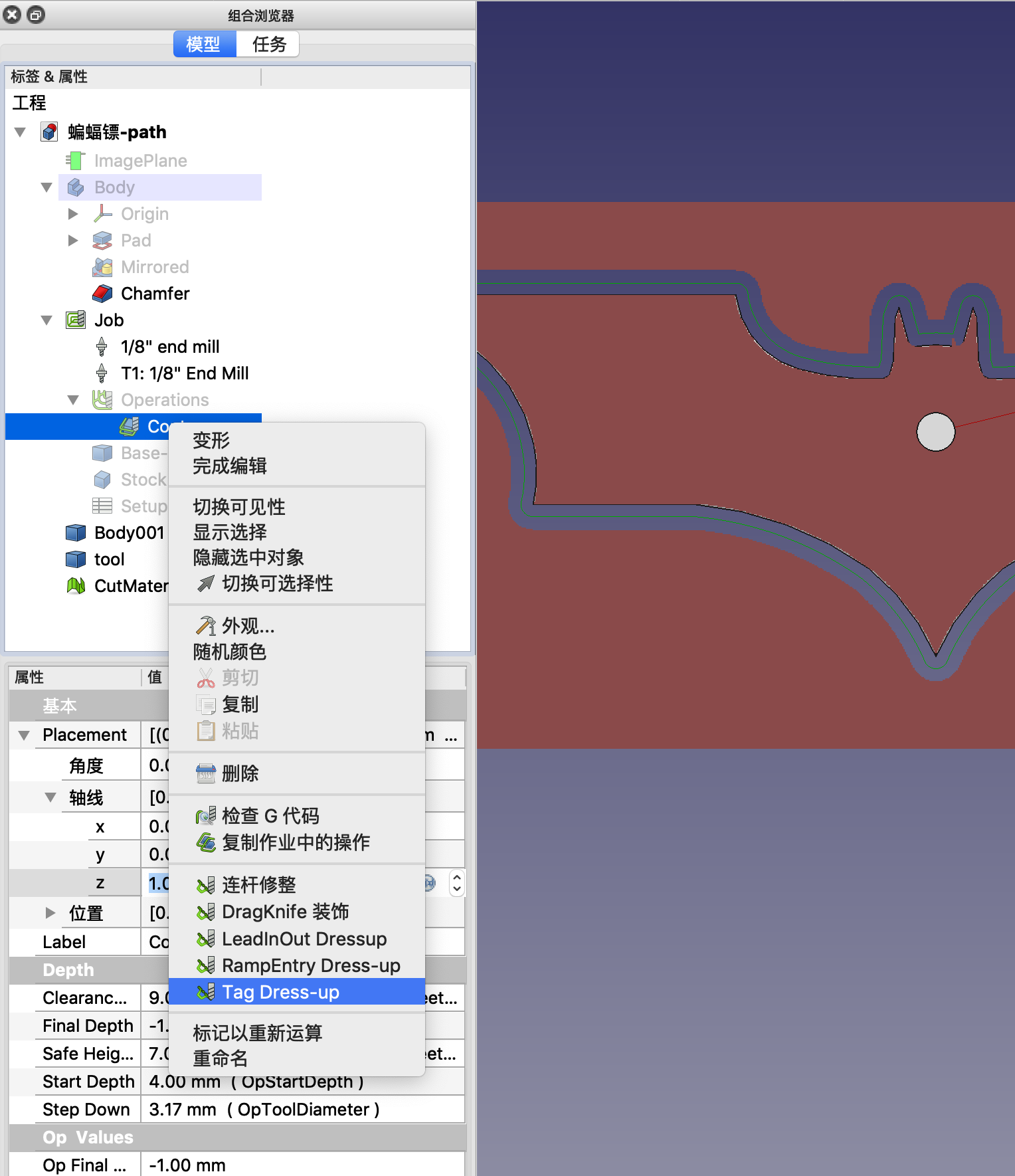Expand the Origin tree node
The width and height of the screenshot is (1015, 1176).
[x=73, y=214]
